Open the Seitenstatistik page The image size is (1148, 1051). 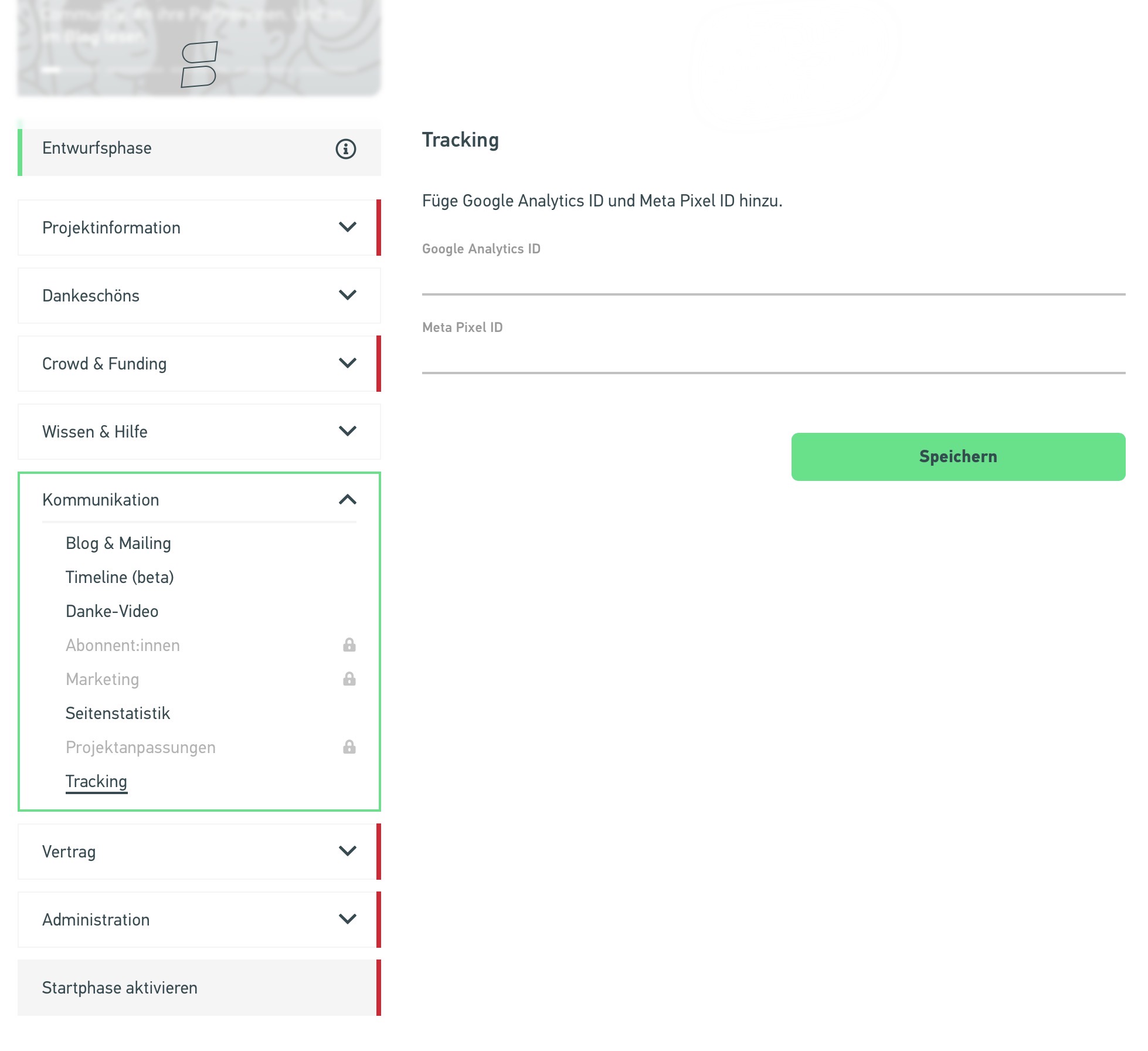pyautogui.click(x=118, y=713)
